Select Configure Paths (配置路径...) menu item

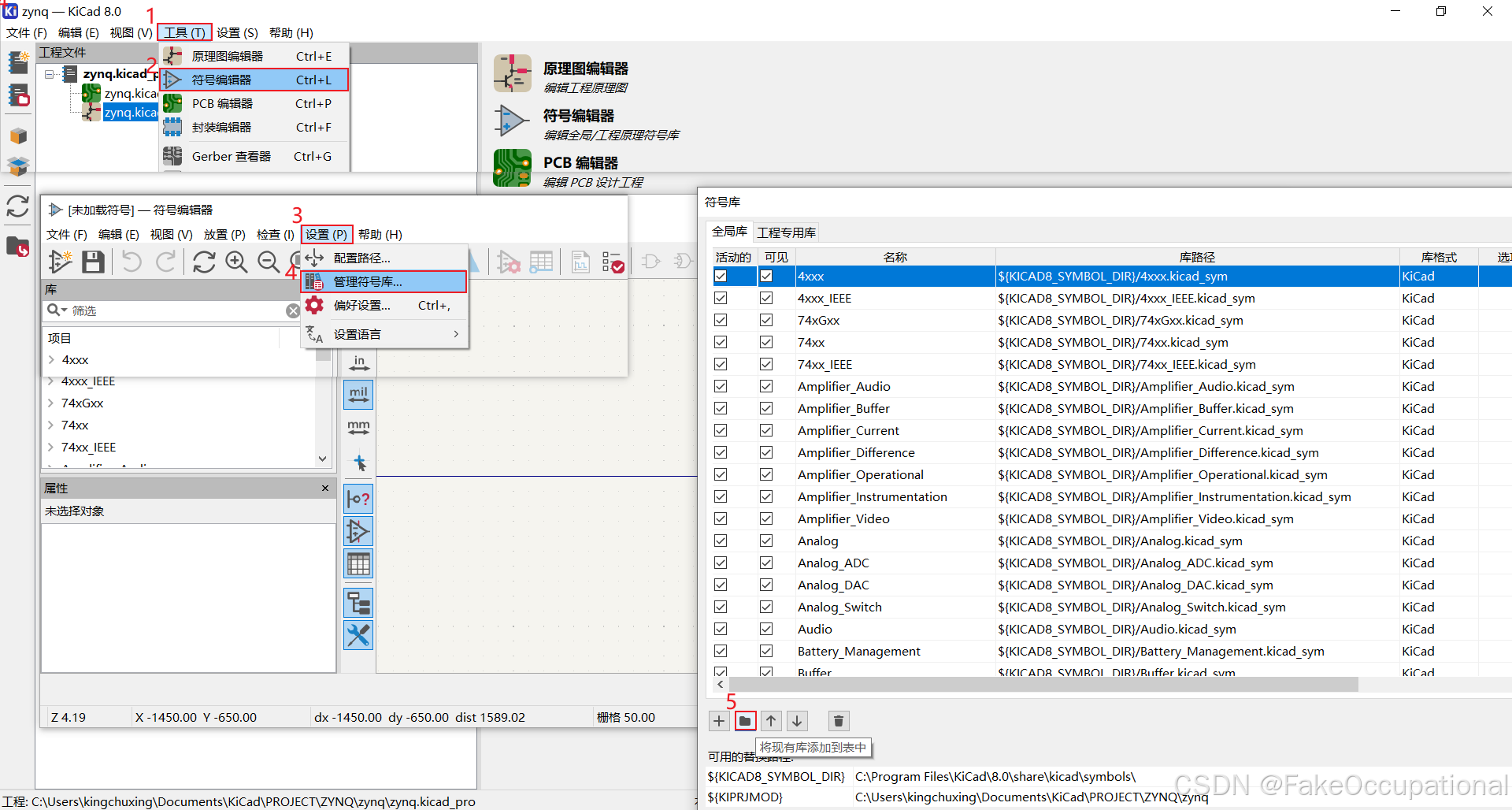(384, 258)
